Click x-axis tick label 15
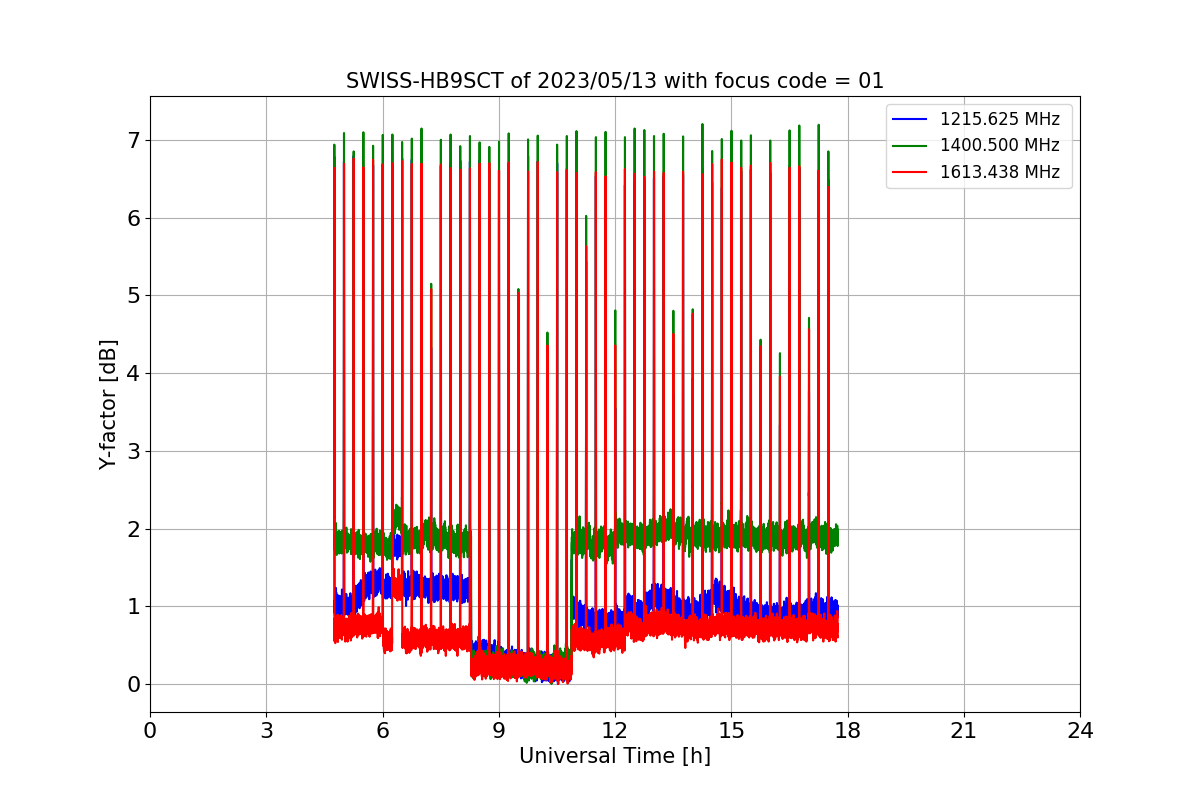 731,731
